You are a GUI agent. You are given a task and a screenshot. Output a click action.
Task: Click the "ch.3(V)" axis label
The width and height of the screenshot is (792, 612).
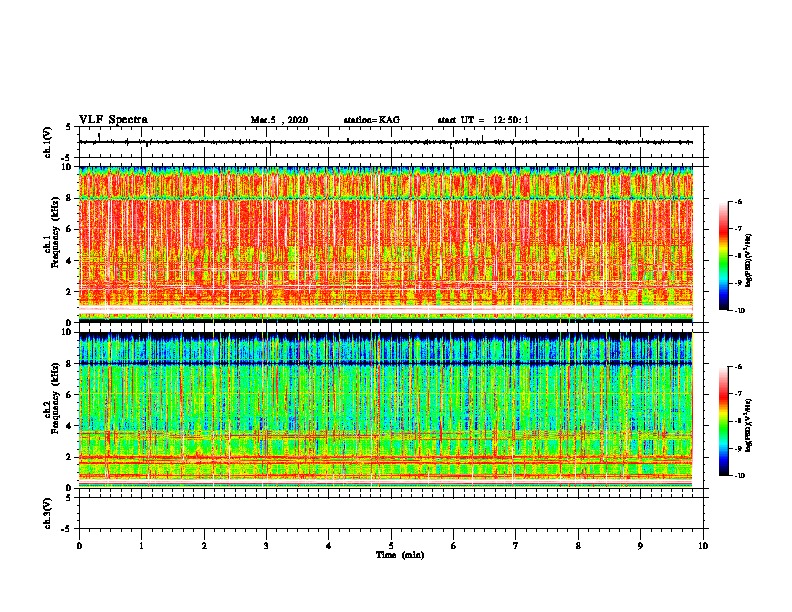47,513
